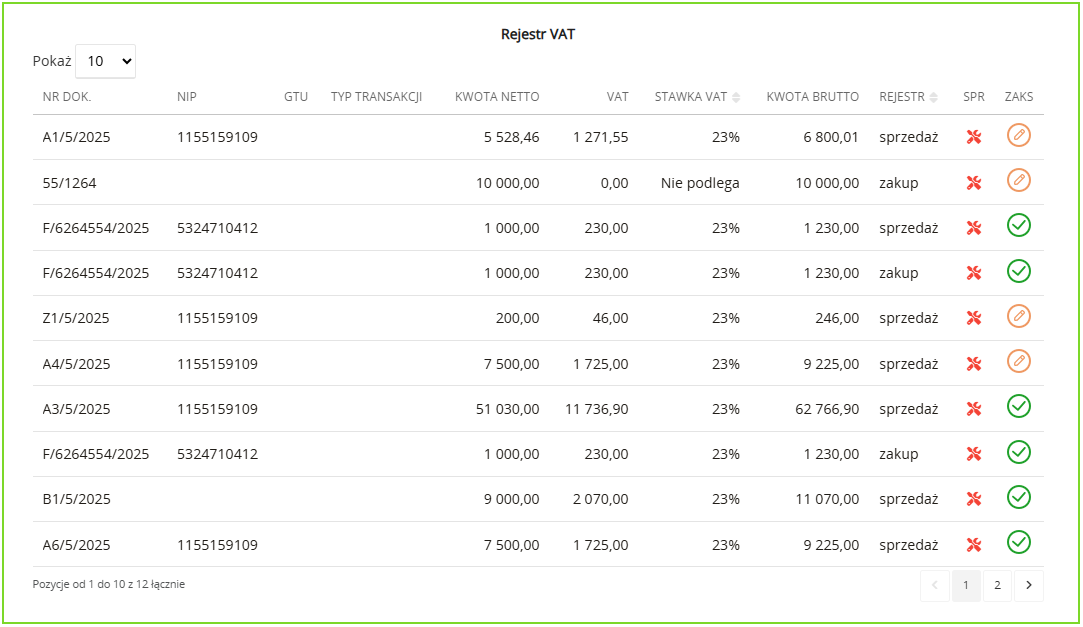This screenshot has height=627, width=1083.
Task: Click the net amount 51 030,00
Action: click(508, 409)
